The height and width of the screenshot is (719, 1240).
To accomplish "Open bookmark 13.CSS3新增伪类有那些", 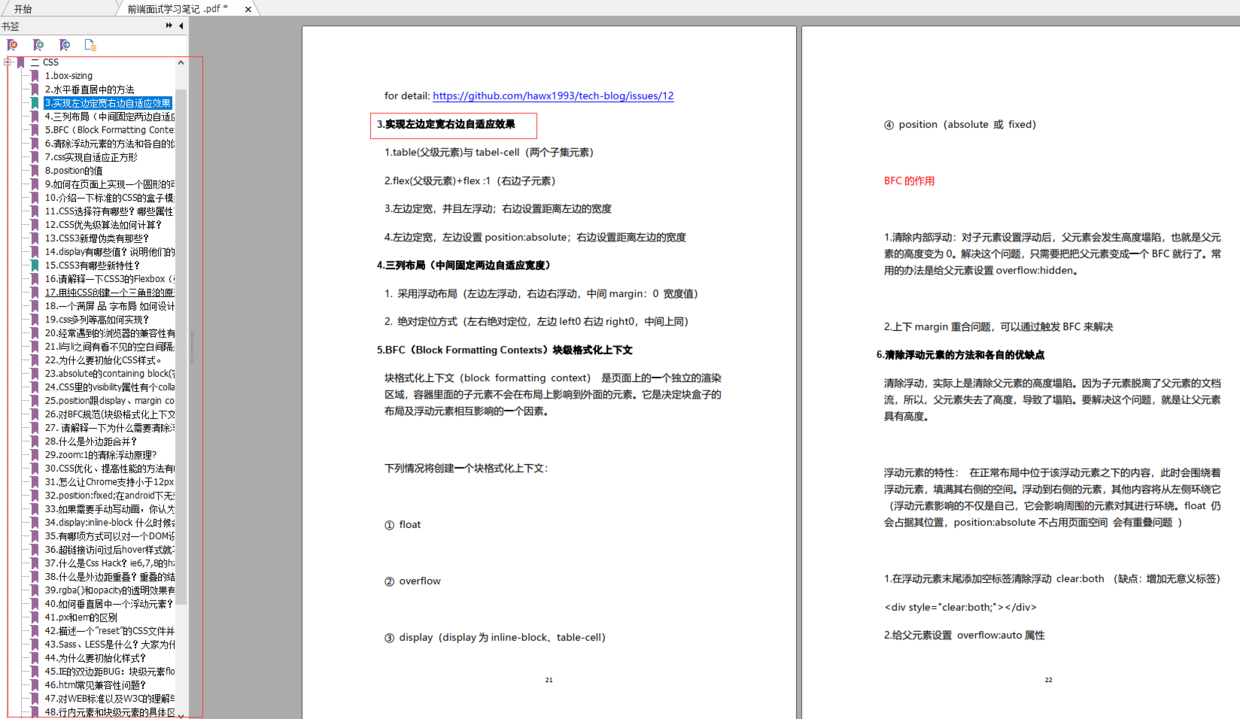I will (97, 238).
